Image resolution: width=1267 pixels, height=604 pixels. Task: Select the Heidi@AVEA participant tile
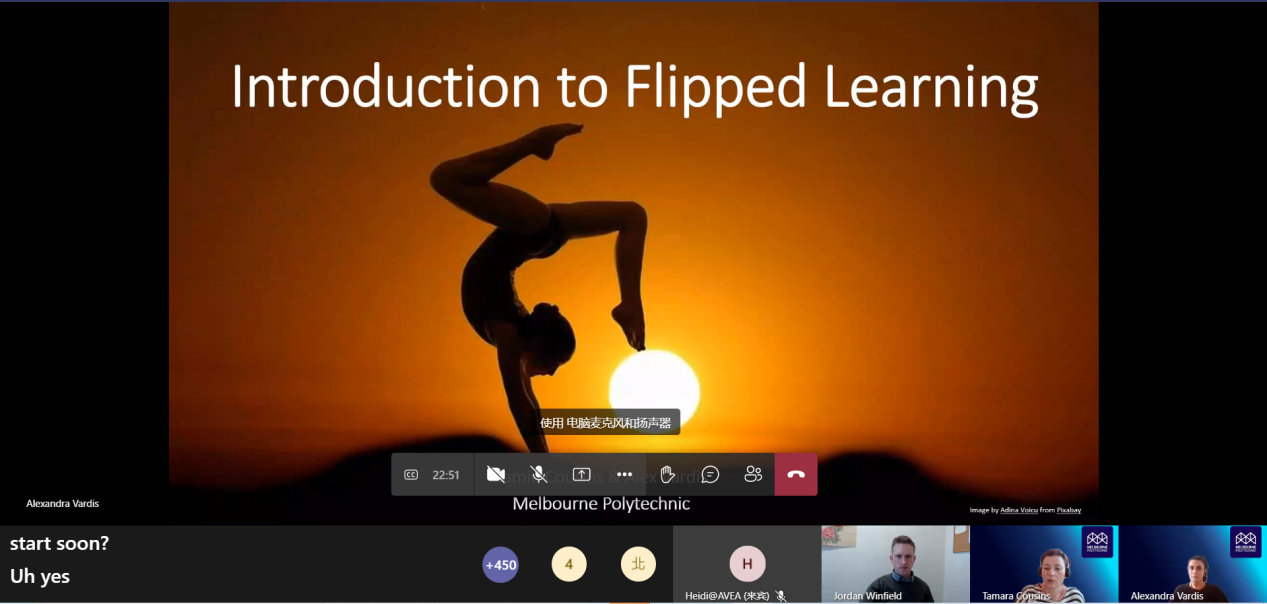pyautogui.click(x=746, y=564)
